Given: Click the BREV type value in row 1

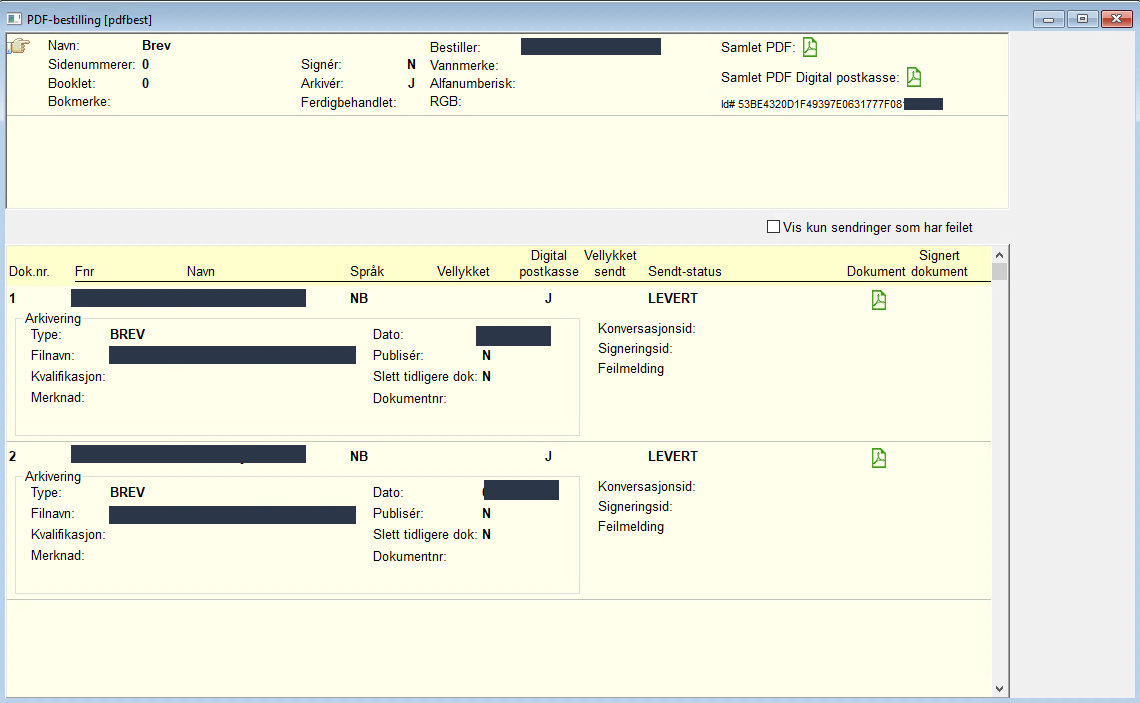Looking at the screenshot, I should tap(127, 334).
